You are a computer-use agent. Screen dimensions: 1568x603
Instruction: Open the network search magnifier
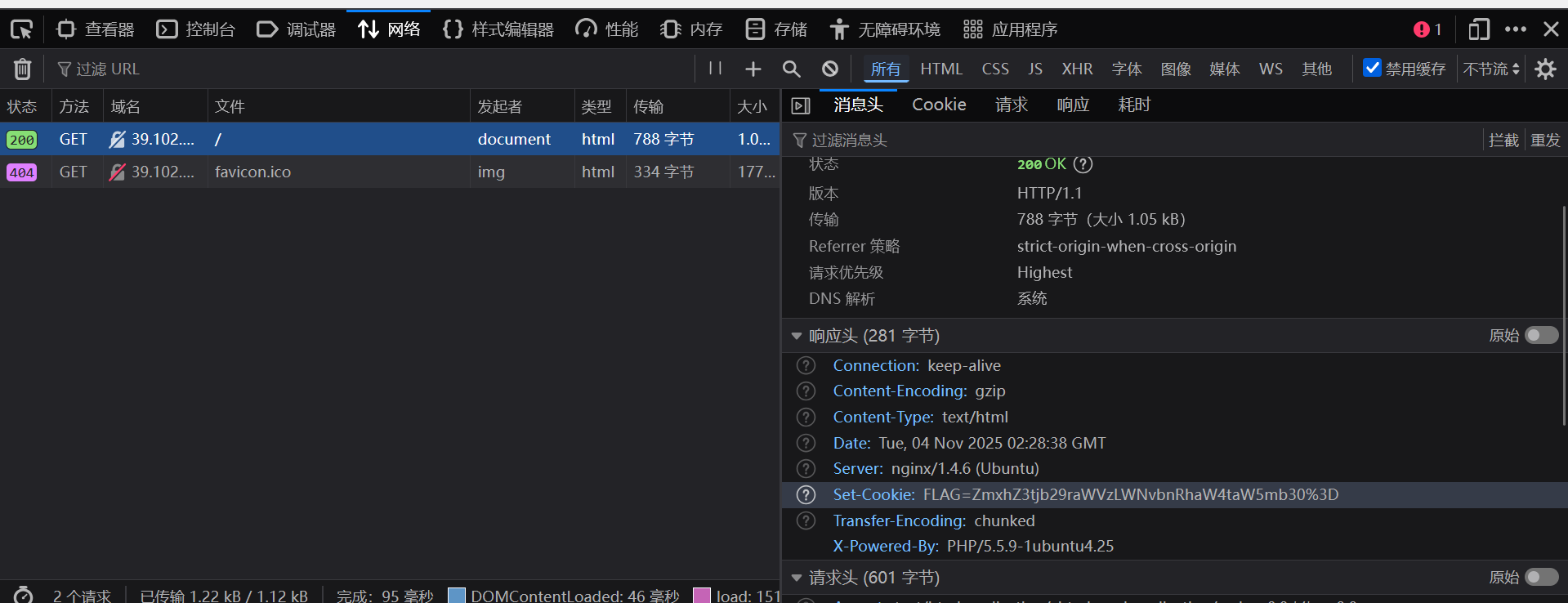click(x=791, y=69)
